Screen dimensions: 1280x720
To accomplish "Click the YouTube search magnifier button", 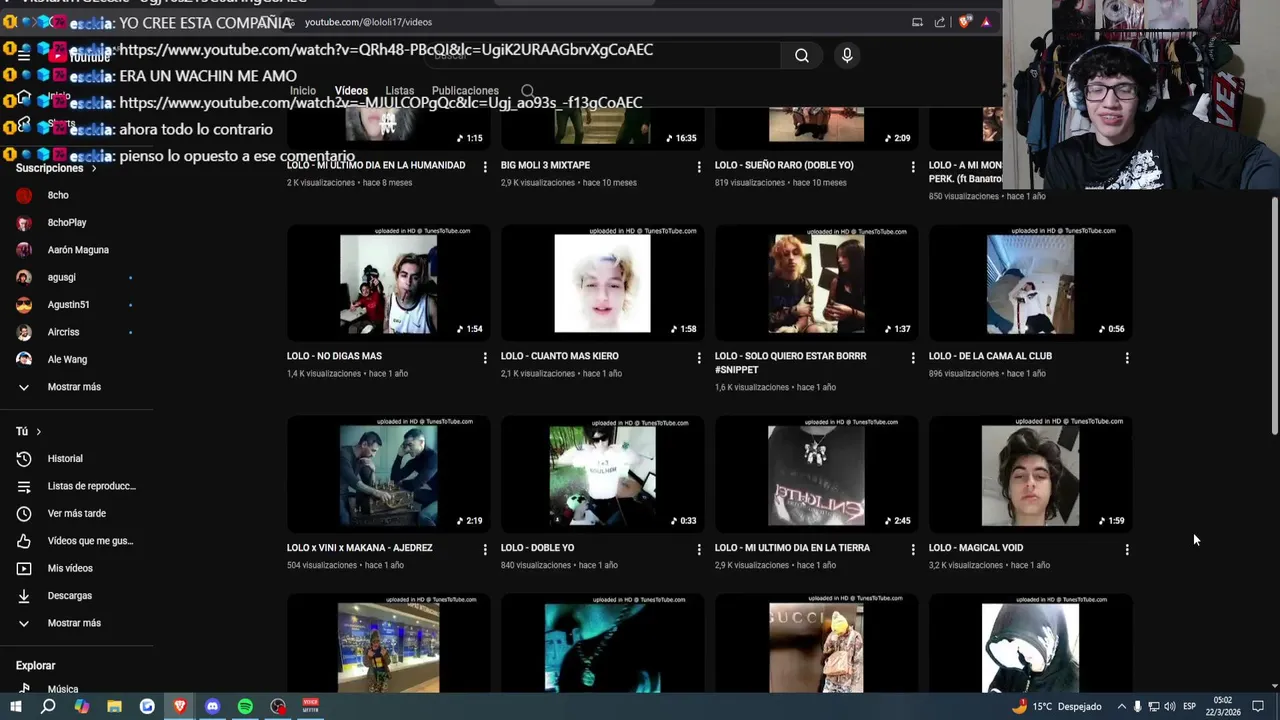I will pyautogui.click(x=802, y=56).
